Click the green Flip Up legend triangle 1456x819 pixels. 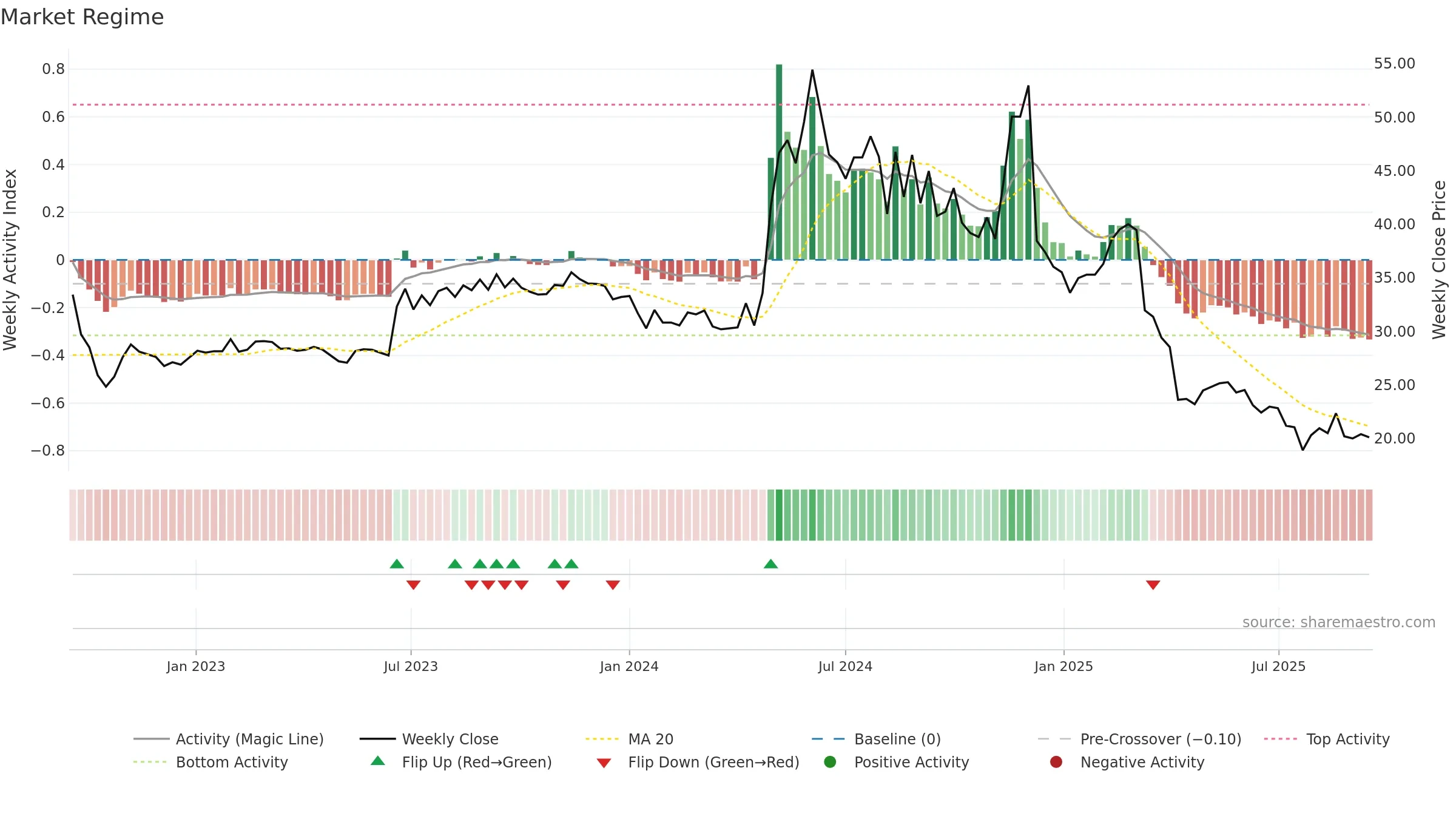377,761
